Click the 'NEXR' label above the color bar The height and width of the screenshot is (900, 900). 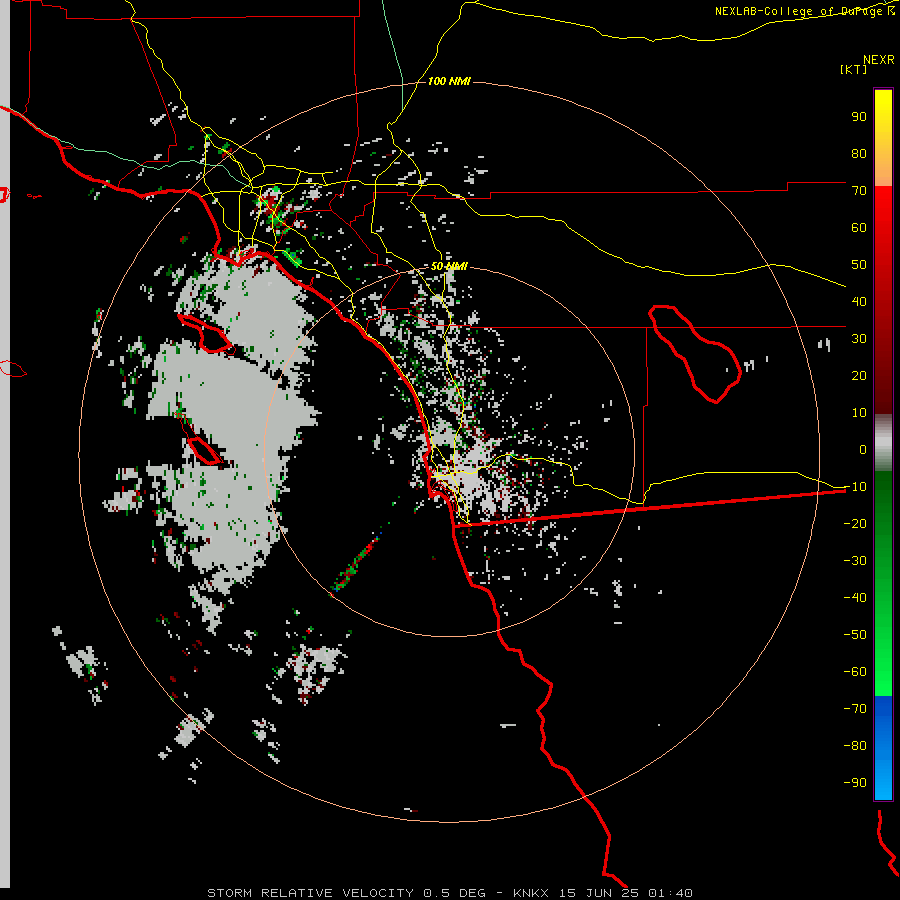(879, 60)
